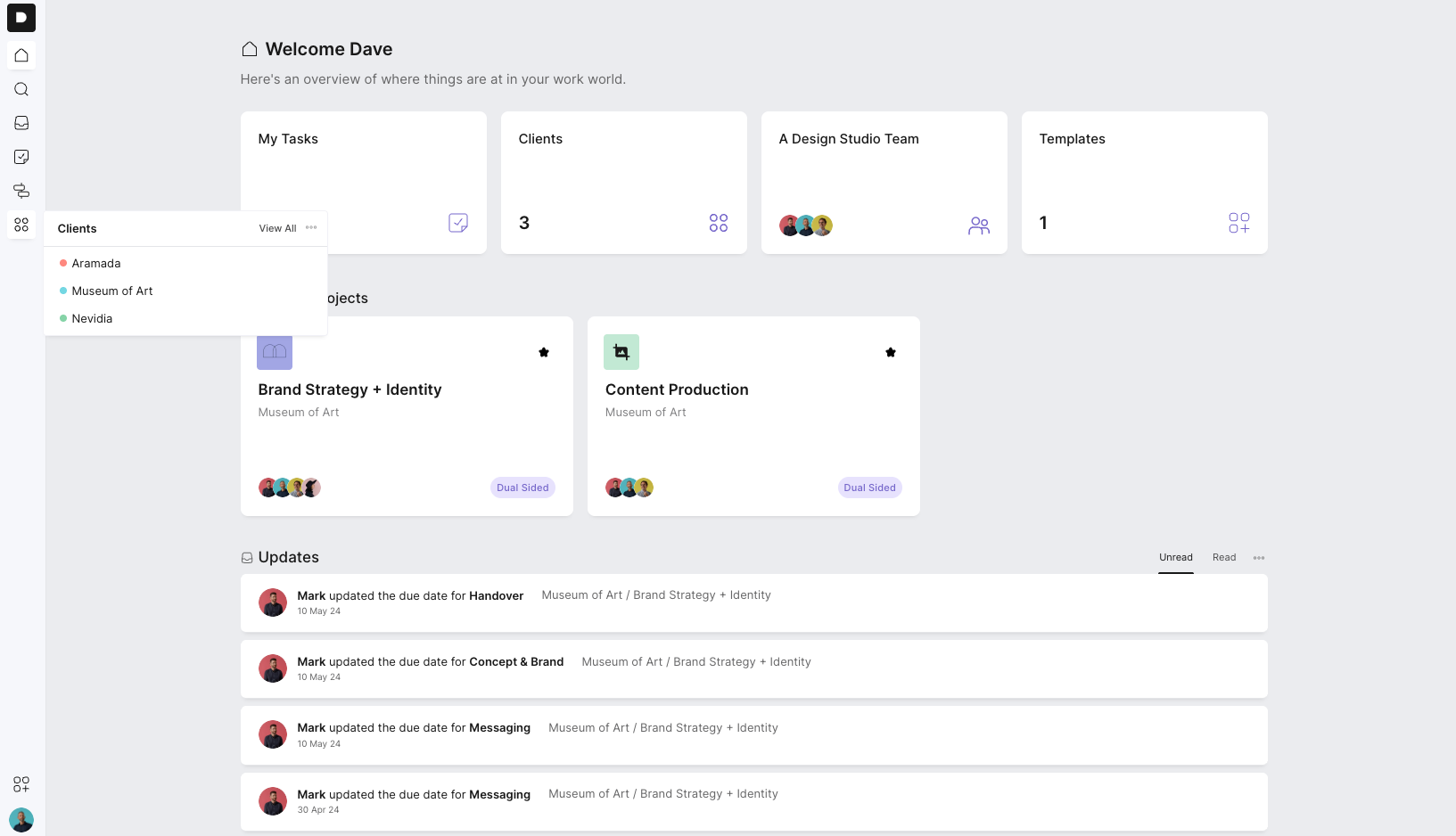
Task: Click the Search icon in sidebar
Action: 21,89
